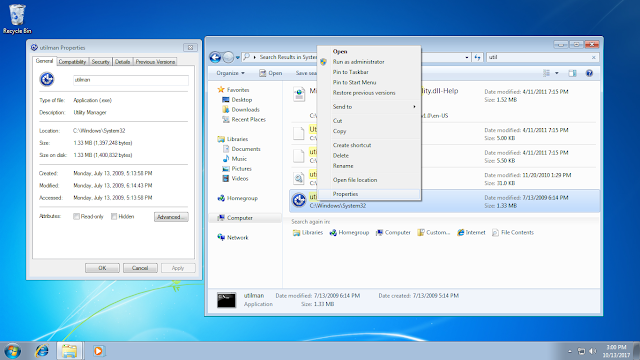This screenshot has height=360, width=640.
Task: Click the utilman file name field
Action: (131, 80)
